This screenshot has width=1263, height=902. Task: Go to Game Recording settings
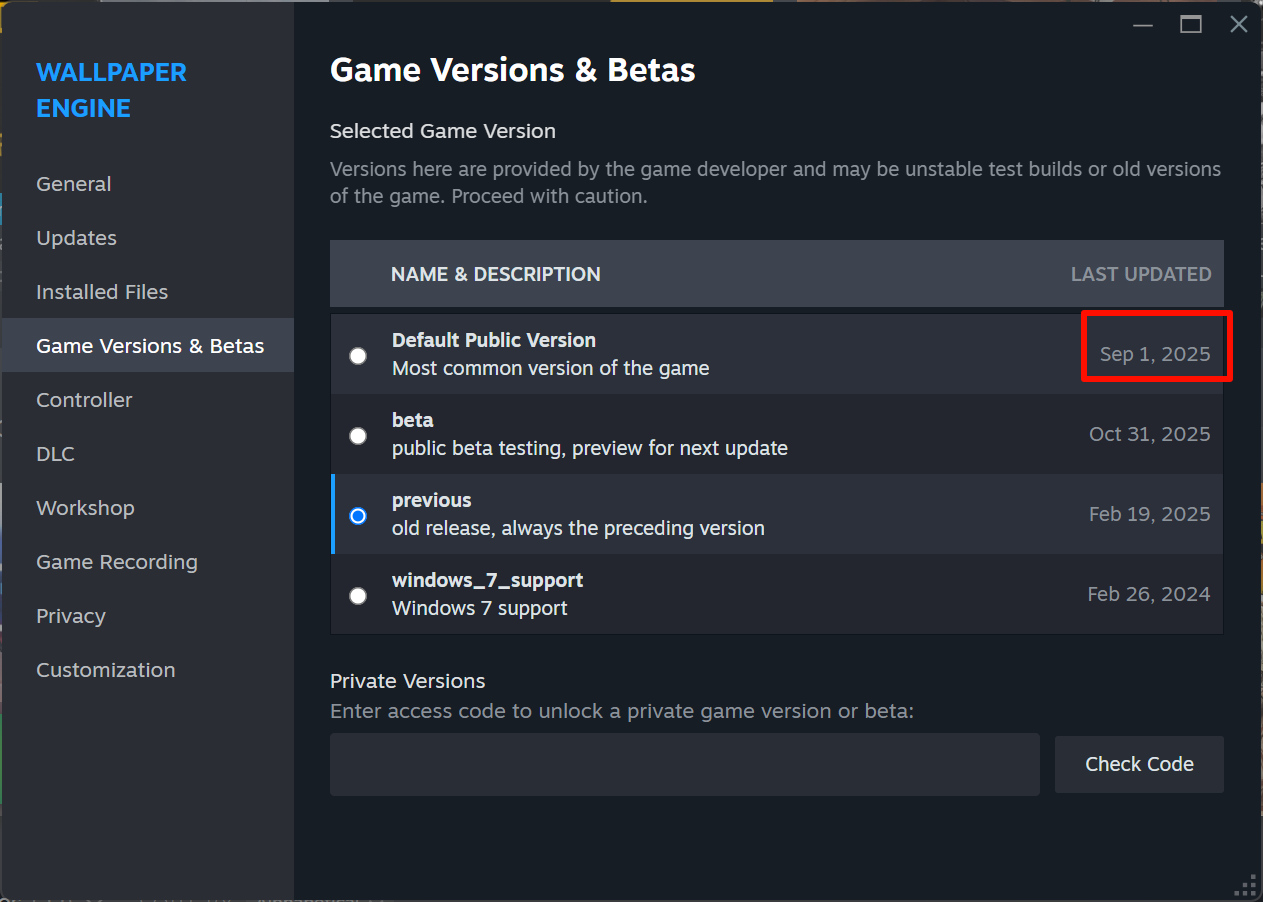pyautogui.click(x=117, y=562)
